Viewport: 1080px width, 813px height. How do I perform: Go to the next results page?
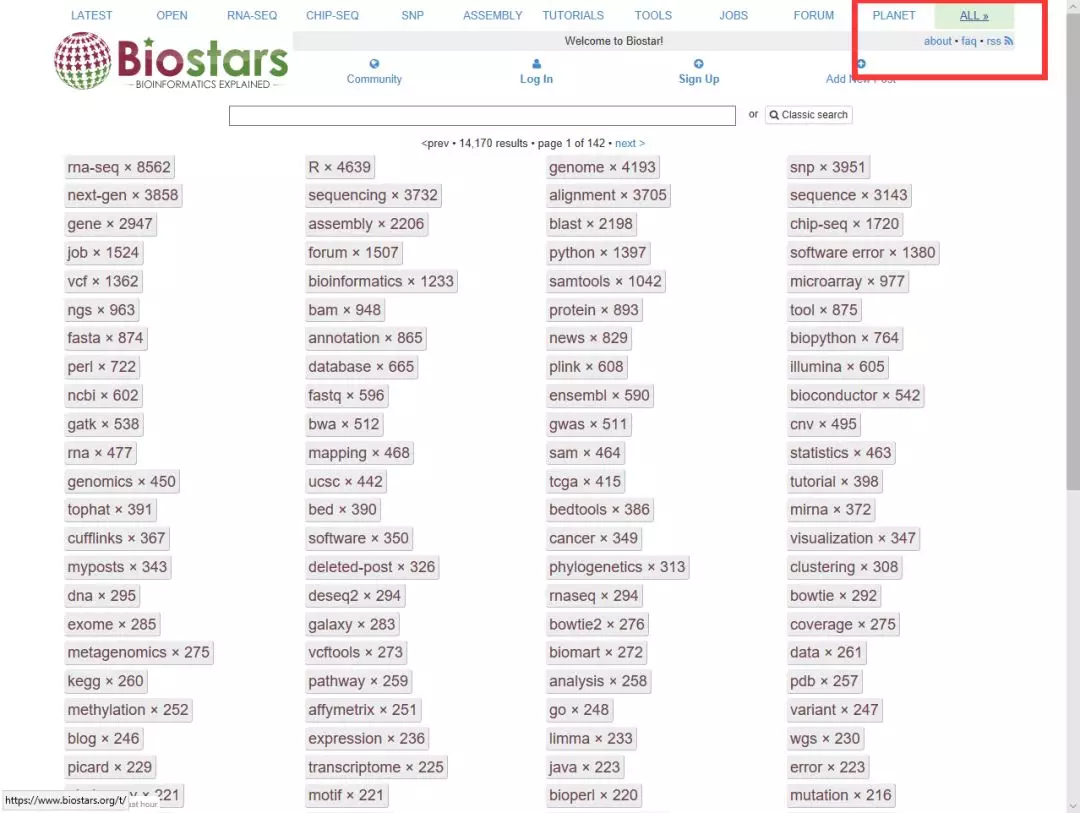[x=626, y=143]
